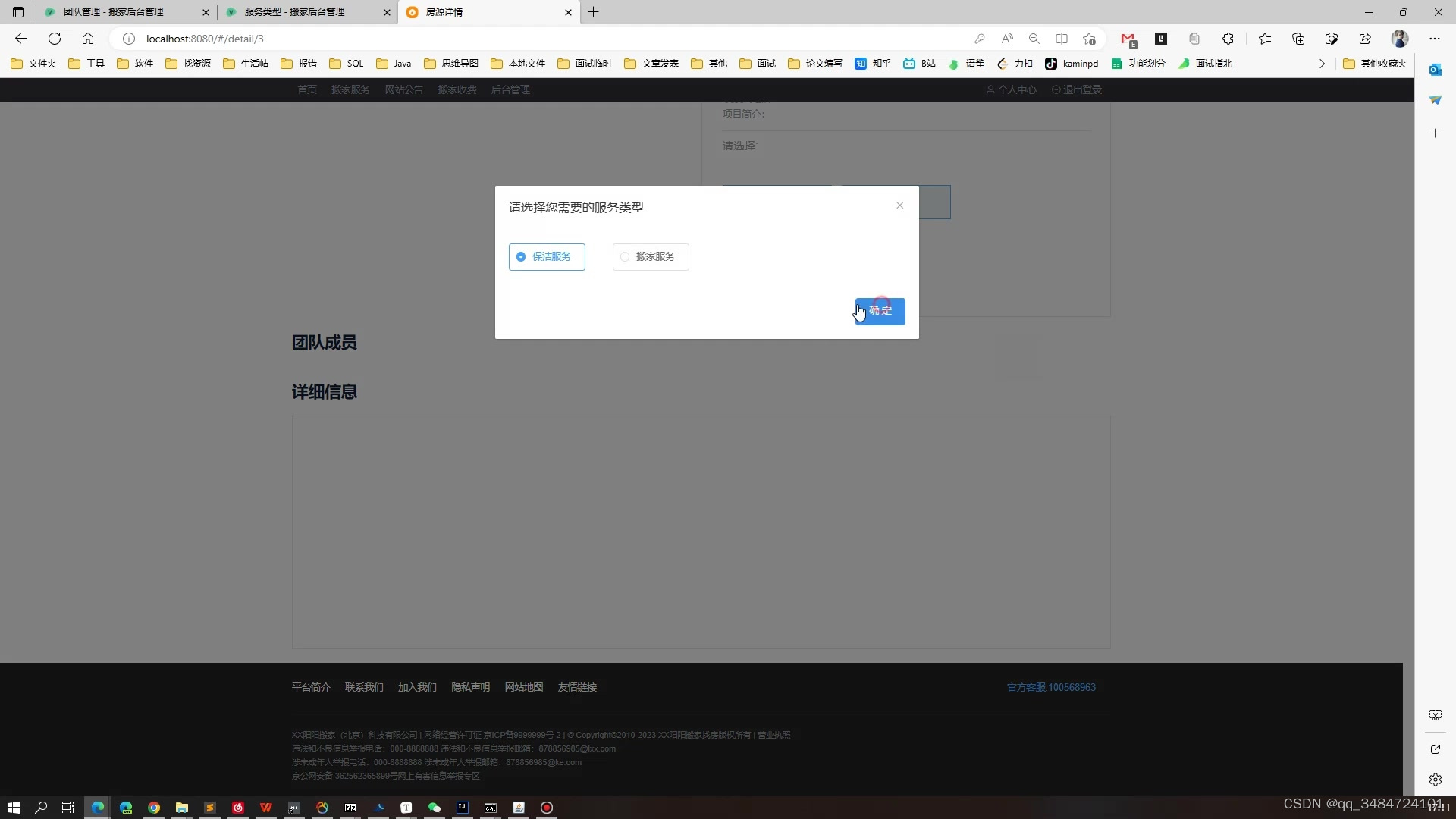Switch to 服务类型 browser tab
This screenshot has height=819, width=1456.
point(307,12)
